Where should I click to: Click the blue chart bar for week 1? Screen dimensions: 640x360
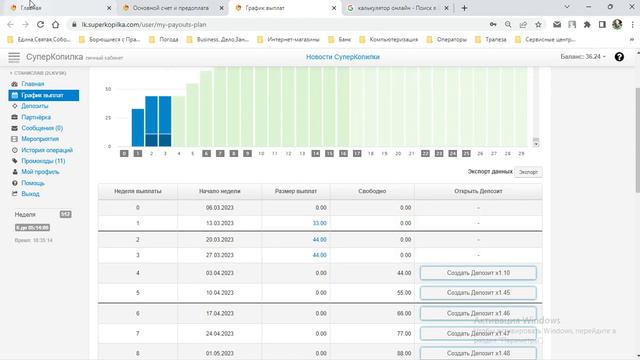coord(138,127)
